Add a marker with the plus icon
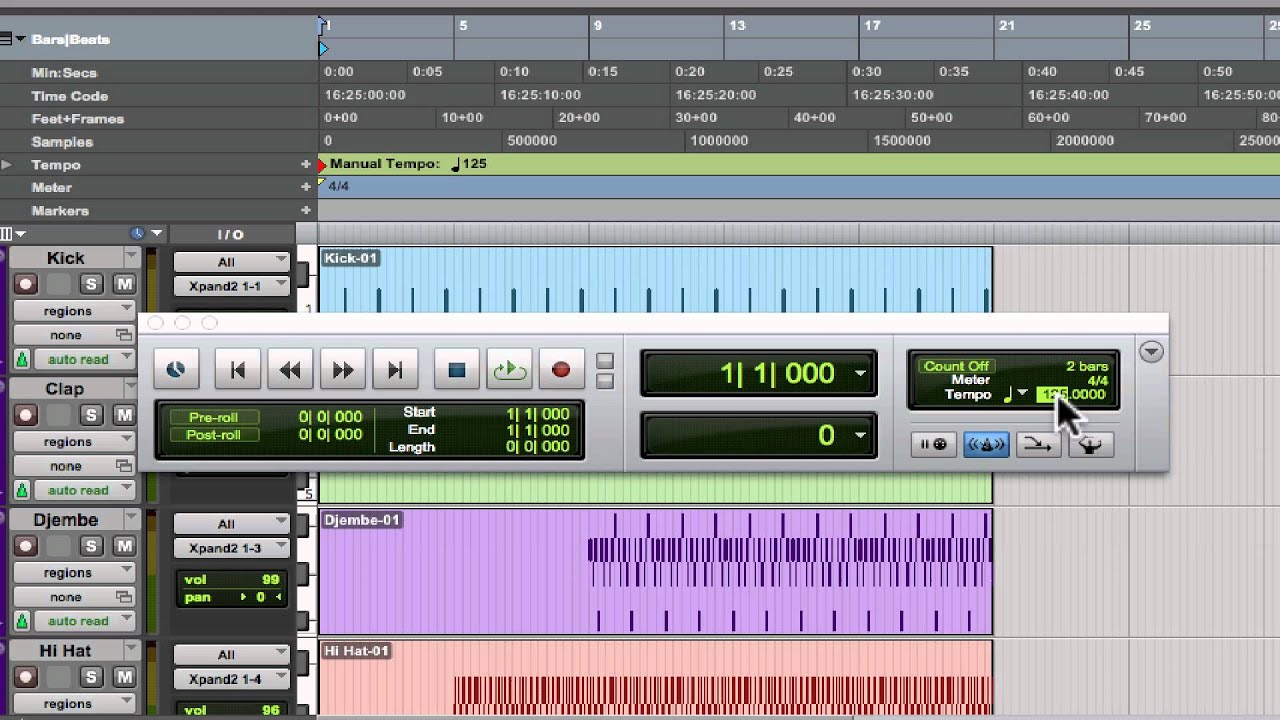This screenshot has height=720, width=1280. [306, 211]
